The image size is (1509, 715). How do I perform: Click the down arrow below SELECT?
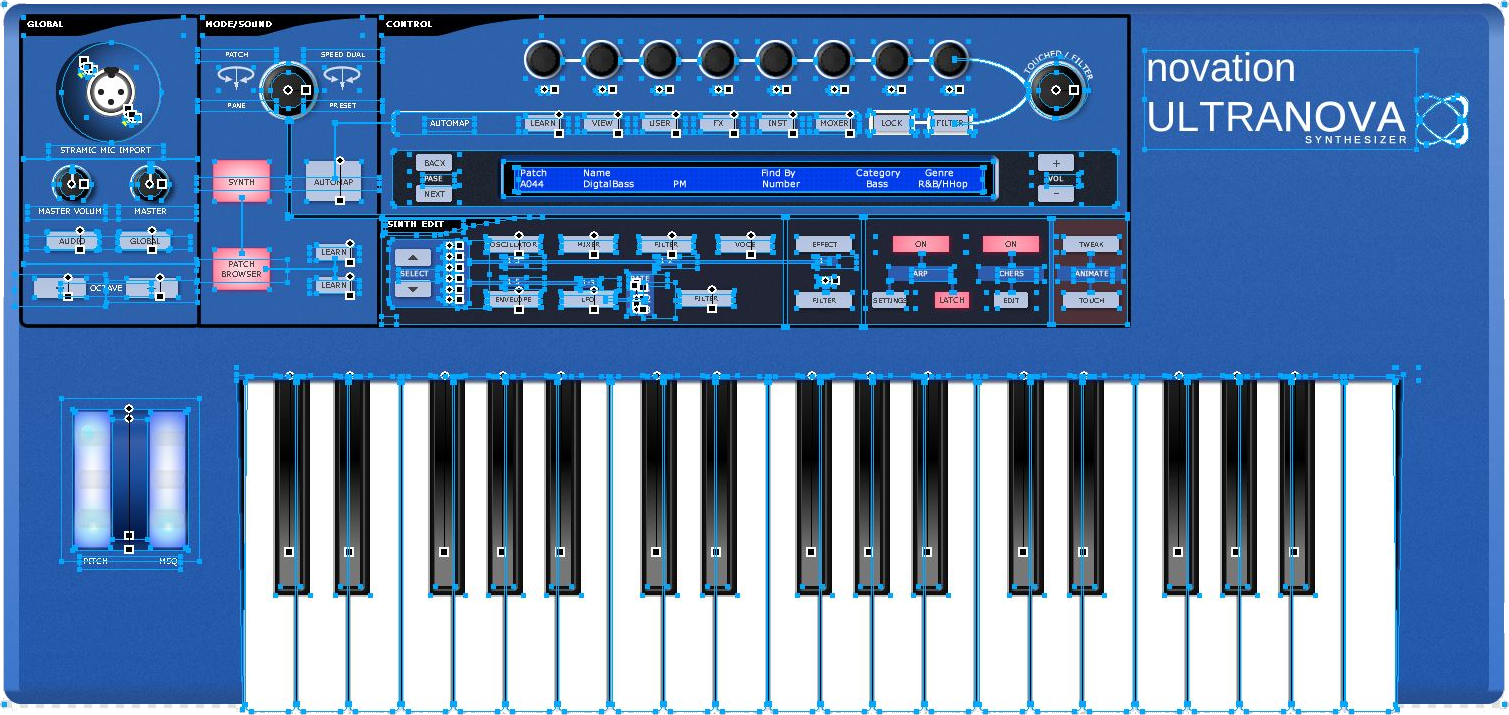pyautogui.click(x=413, y=289)
